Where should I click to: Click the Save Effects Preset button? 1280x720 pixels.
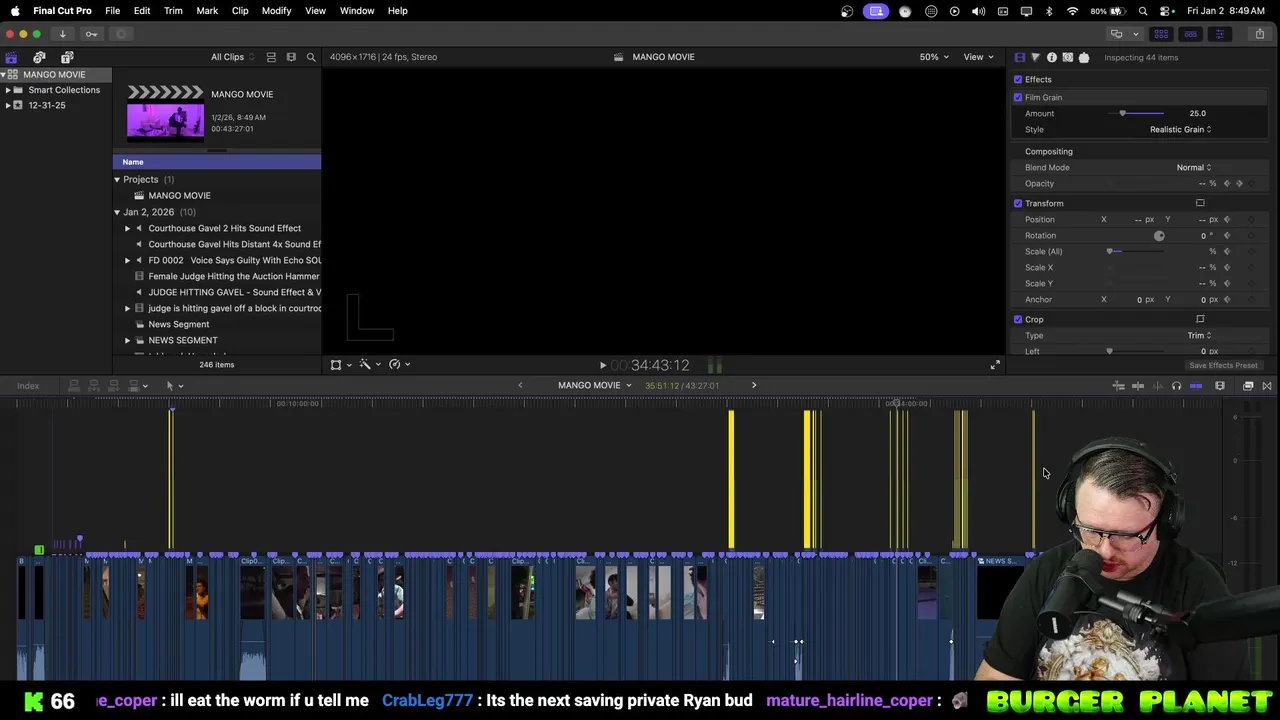click(1223, 365)
